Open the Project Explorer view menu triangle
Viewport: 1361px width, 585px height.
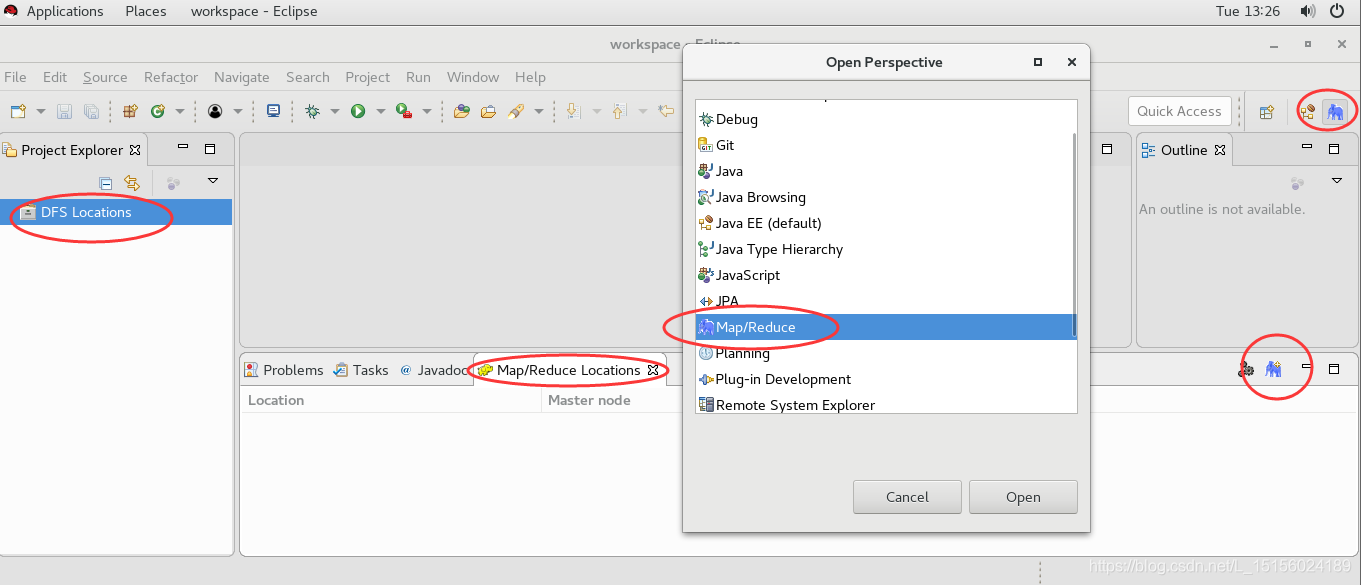[x=213, y=181]
